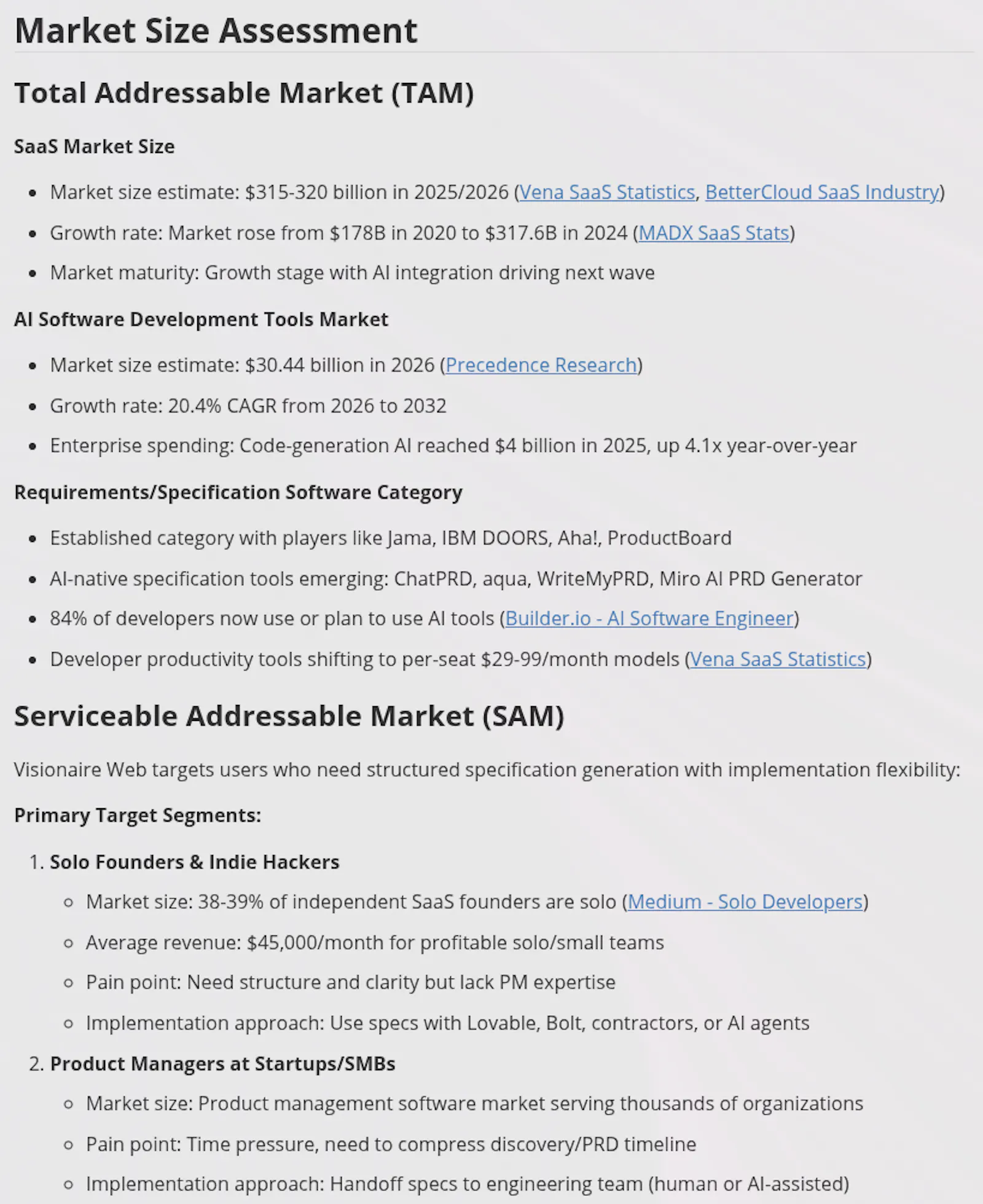Click the 20.4% CAGR growth rate bullet
Viewport: 983px width, 1204px height.
(248, 406)
